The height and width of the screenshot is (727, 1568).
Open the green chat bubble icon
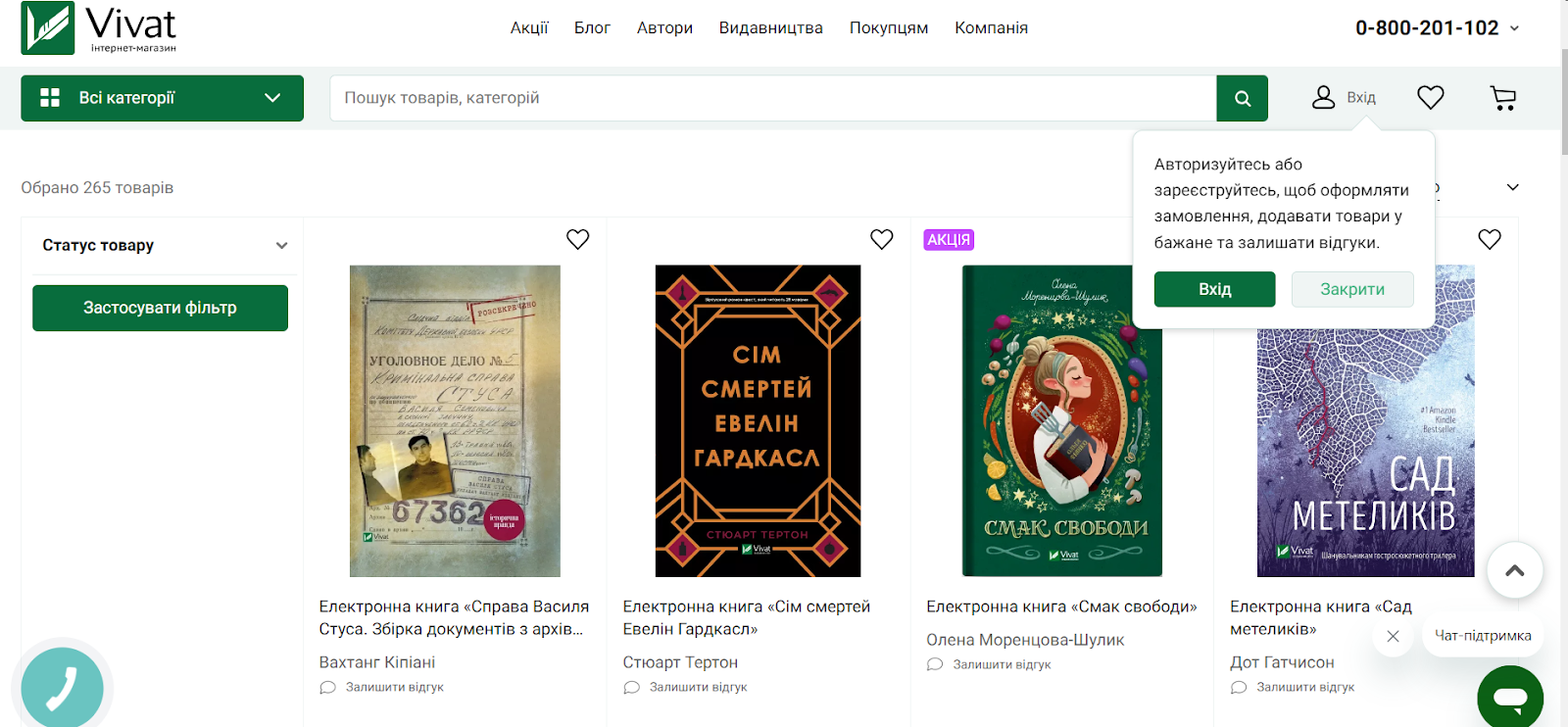pyautogui.click(x=1510, y=698)
